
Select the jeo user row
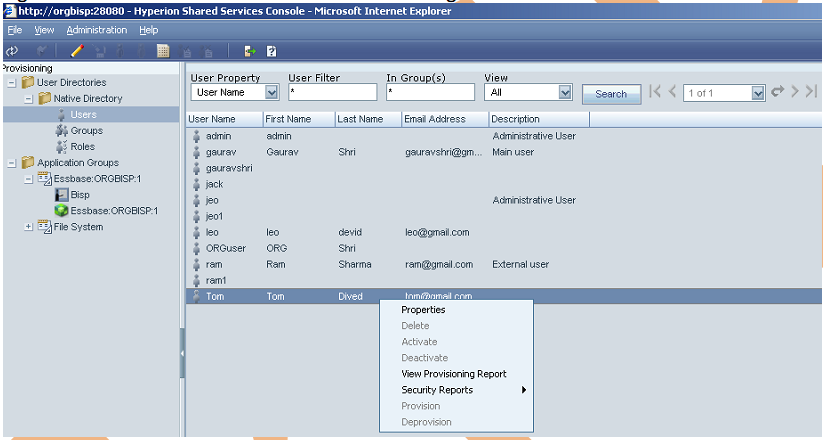click(x=504, y=200)
